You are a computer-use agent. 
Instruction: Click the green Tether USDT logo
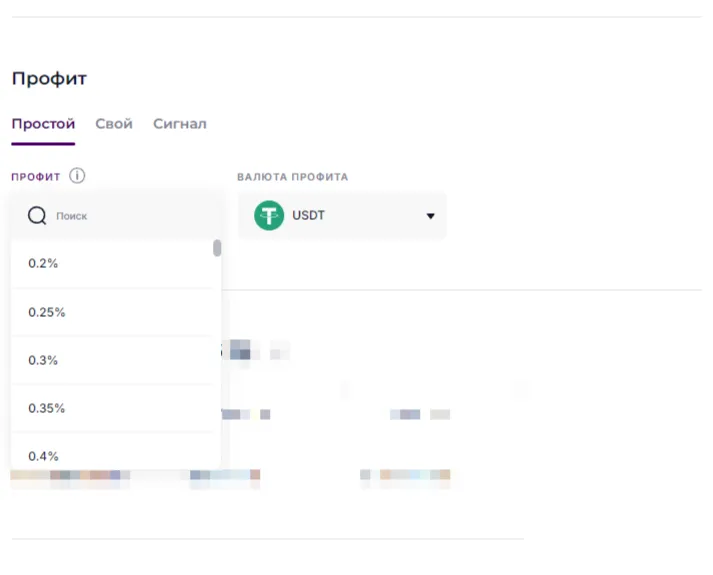coord(269,215)
